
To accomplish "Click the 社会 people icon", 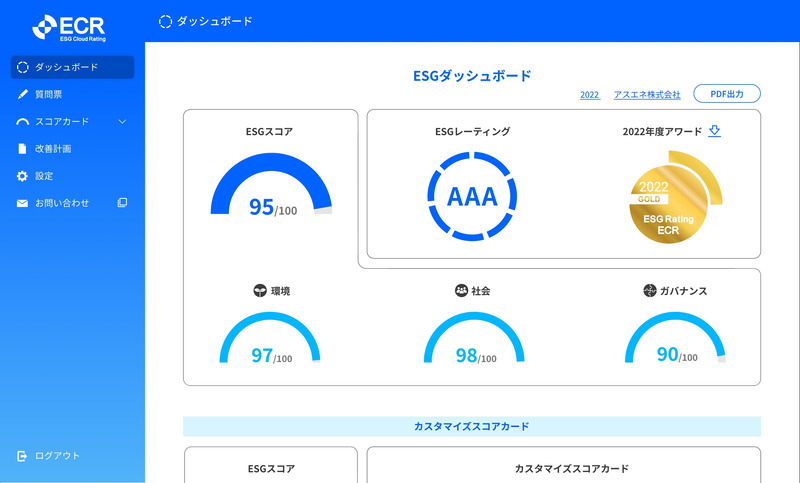I will (461, 290).
